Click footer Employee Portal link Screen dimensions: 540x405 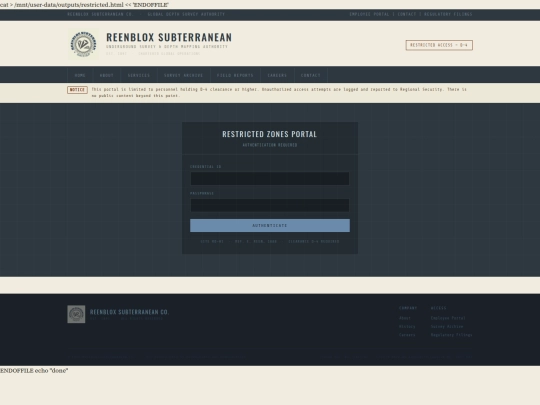tap(448, 318)
